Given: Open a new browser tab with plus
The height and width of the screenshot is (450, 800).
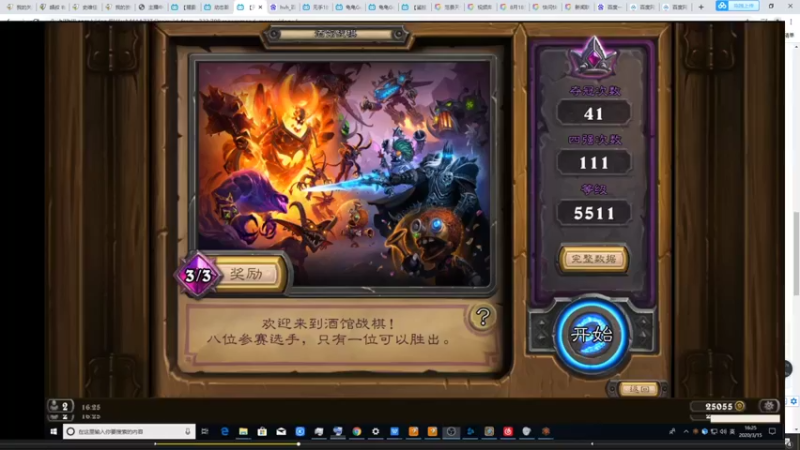Looking at the screenshot, I should click(701, 7).
